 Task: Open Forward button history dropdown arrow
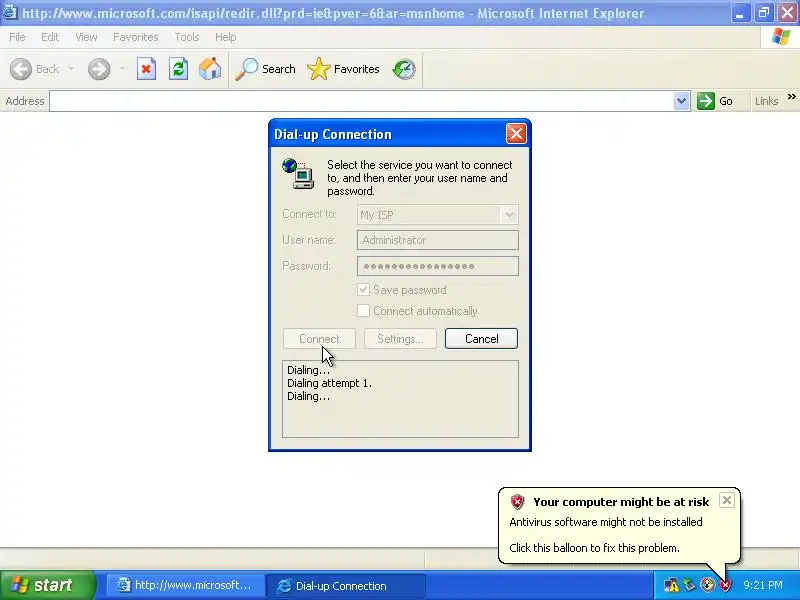(x=122, y=69)
